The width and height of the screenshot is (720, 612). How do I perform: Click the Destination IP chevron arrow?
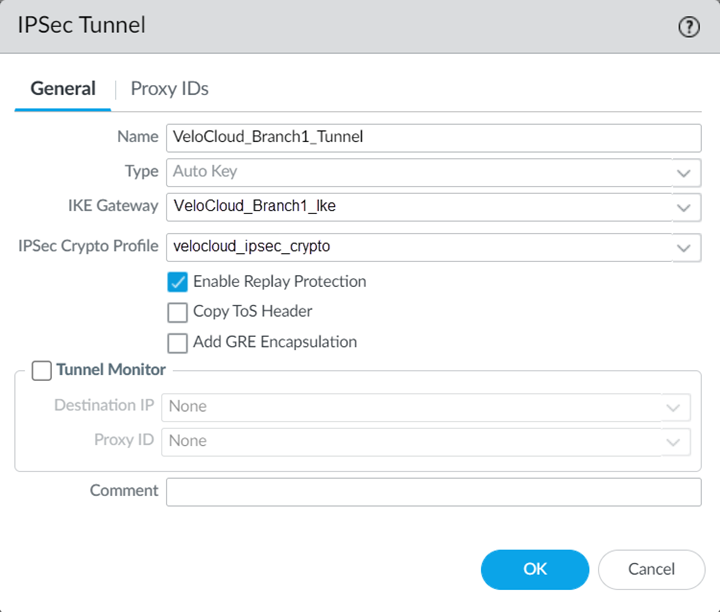click(x=673, y=407)
